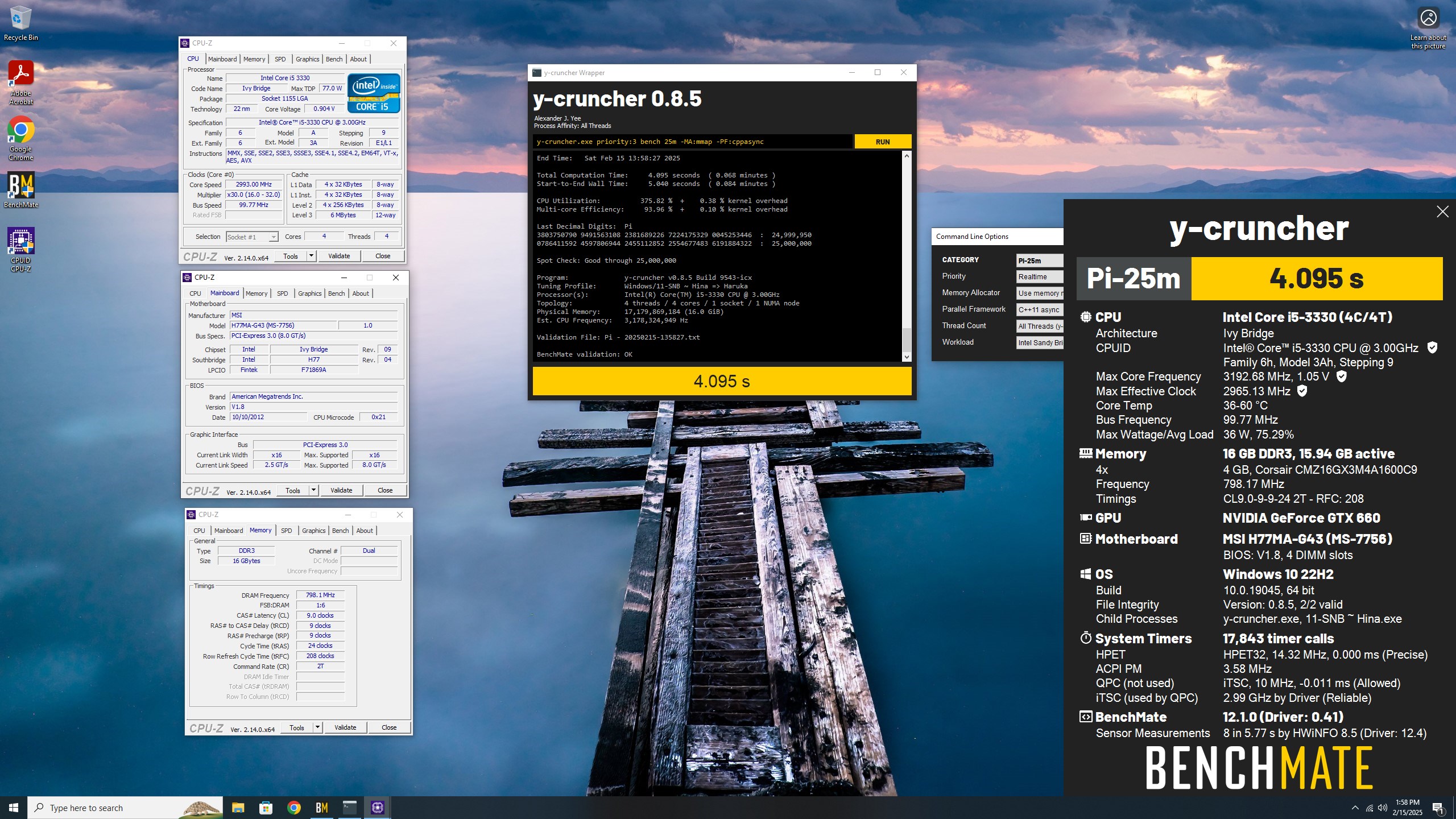Image resolution: width=1456 pixels, height=819 pixels.
Task: Click the BENCHMATE logo at the panel bottom
Action: 1259,768
